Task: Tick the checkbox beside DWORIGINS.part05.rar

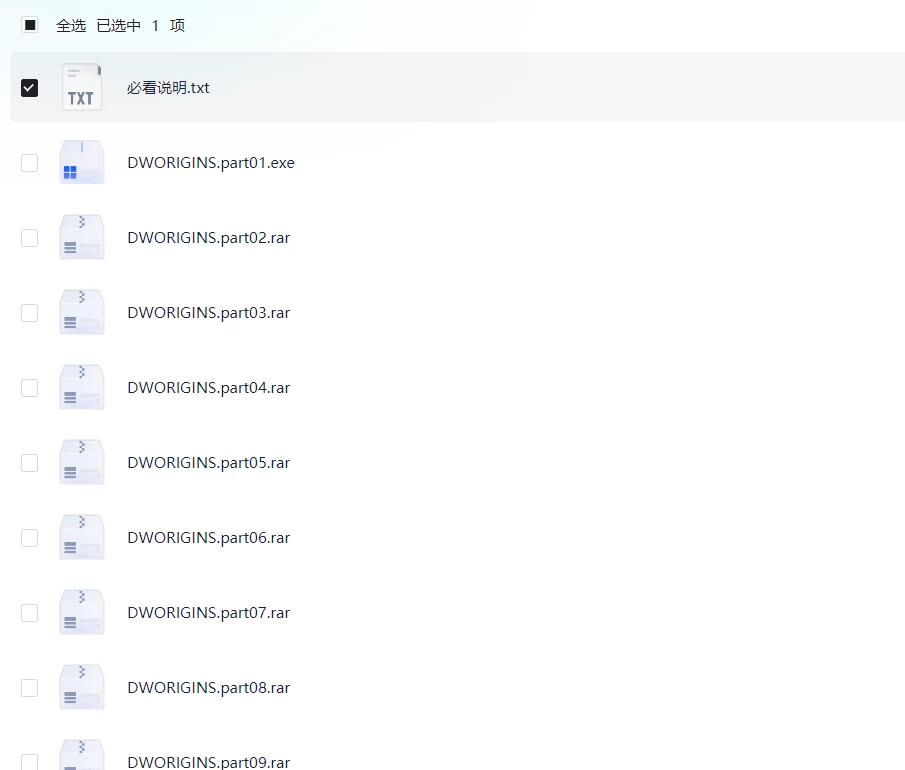Action: pos(30,463)
